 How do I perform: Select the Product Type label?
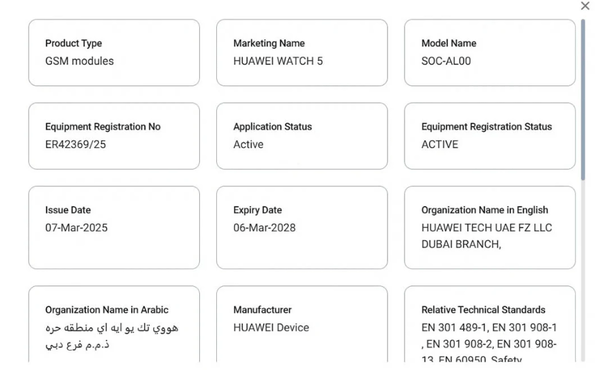tap(73, 43)
